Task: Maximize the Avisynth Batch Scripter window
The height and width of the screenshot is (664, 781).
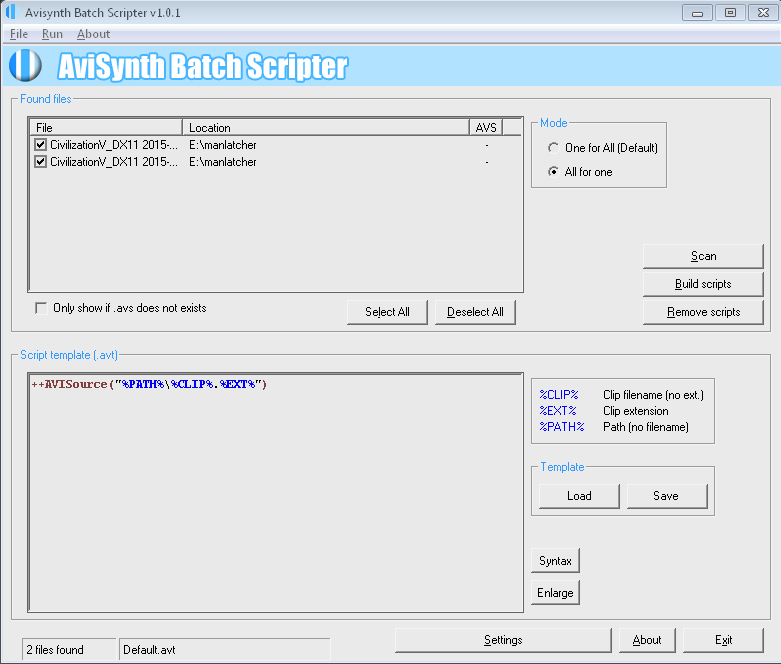Action: pyautogui.click(x=730, y=13)
